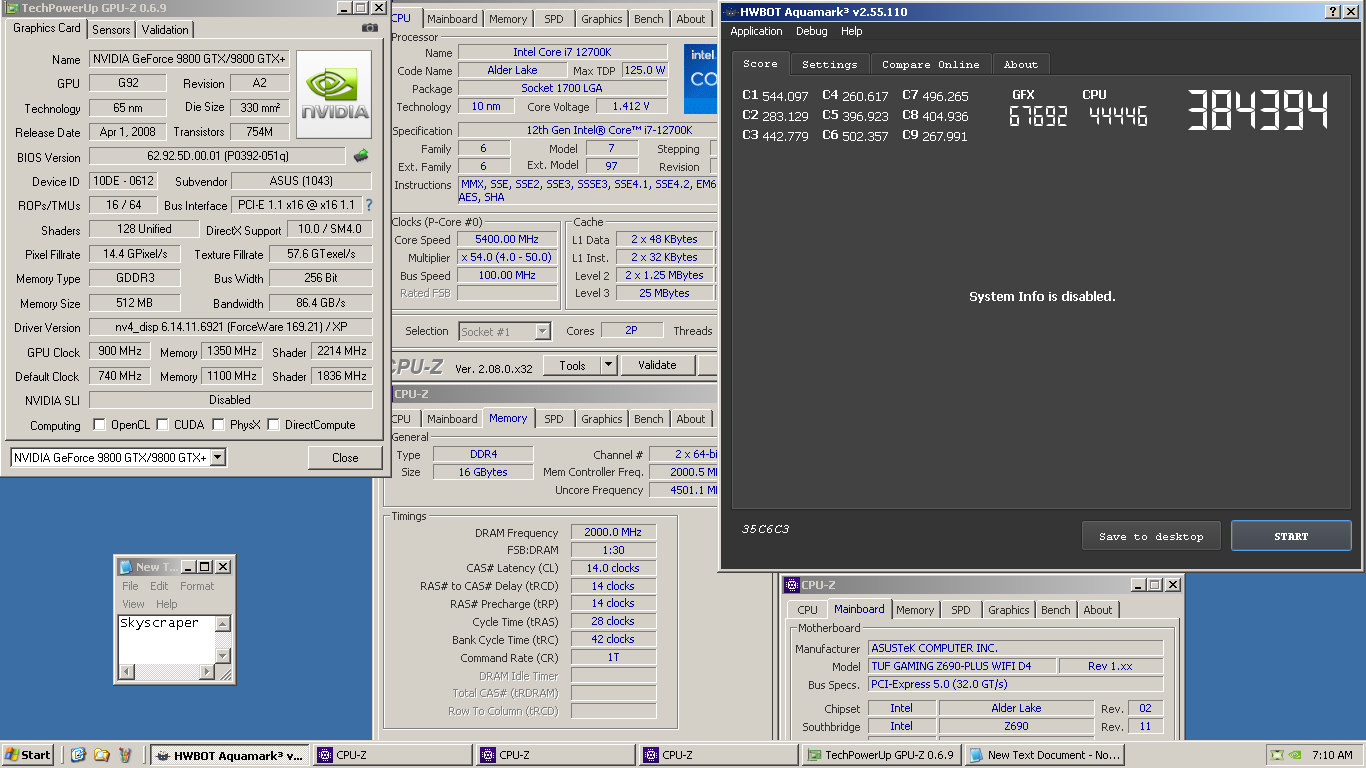Click the third quick launch icon next to folder
The image size is (1366, 768).
pos(125,755)
